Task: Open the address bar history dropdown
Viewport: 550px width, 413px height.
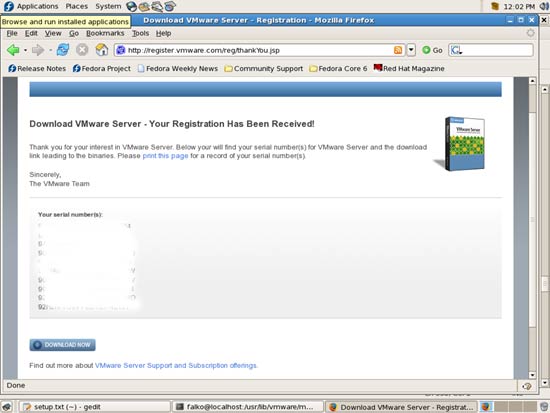Action: (411, 50)
